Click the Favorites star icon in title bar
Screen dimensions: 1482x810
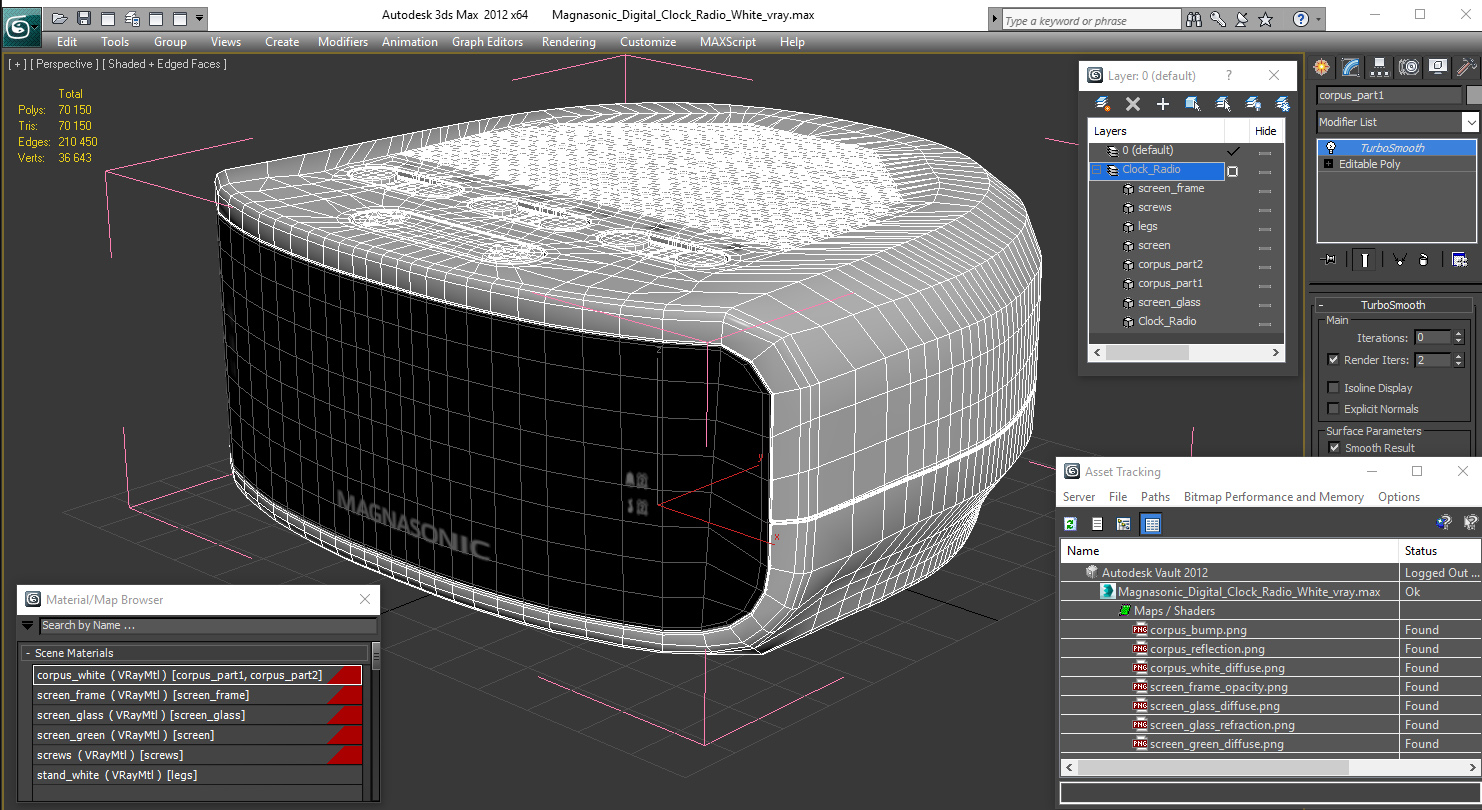1266,19
